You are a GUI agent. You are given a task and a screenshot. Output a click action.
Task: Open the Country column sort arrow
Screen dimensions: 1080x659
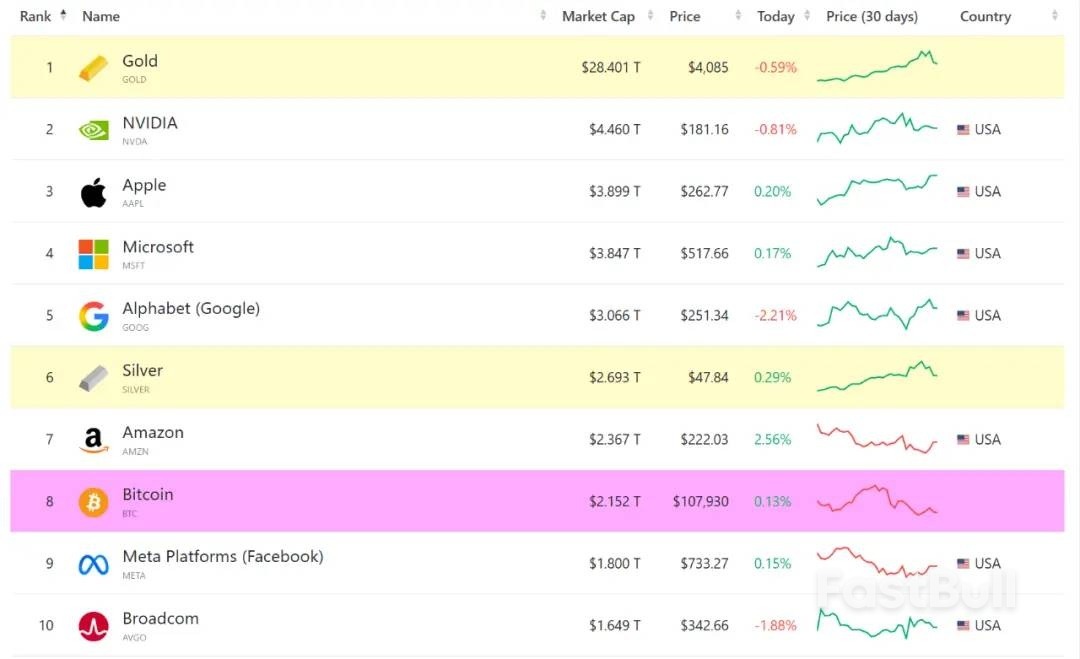(1055, 16)
